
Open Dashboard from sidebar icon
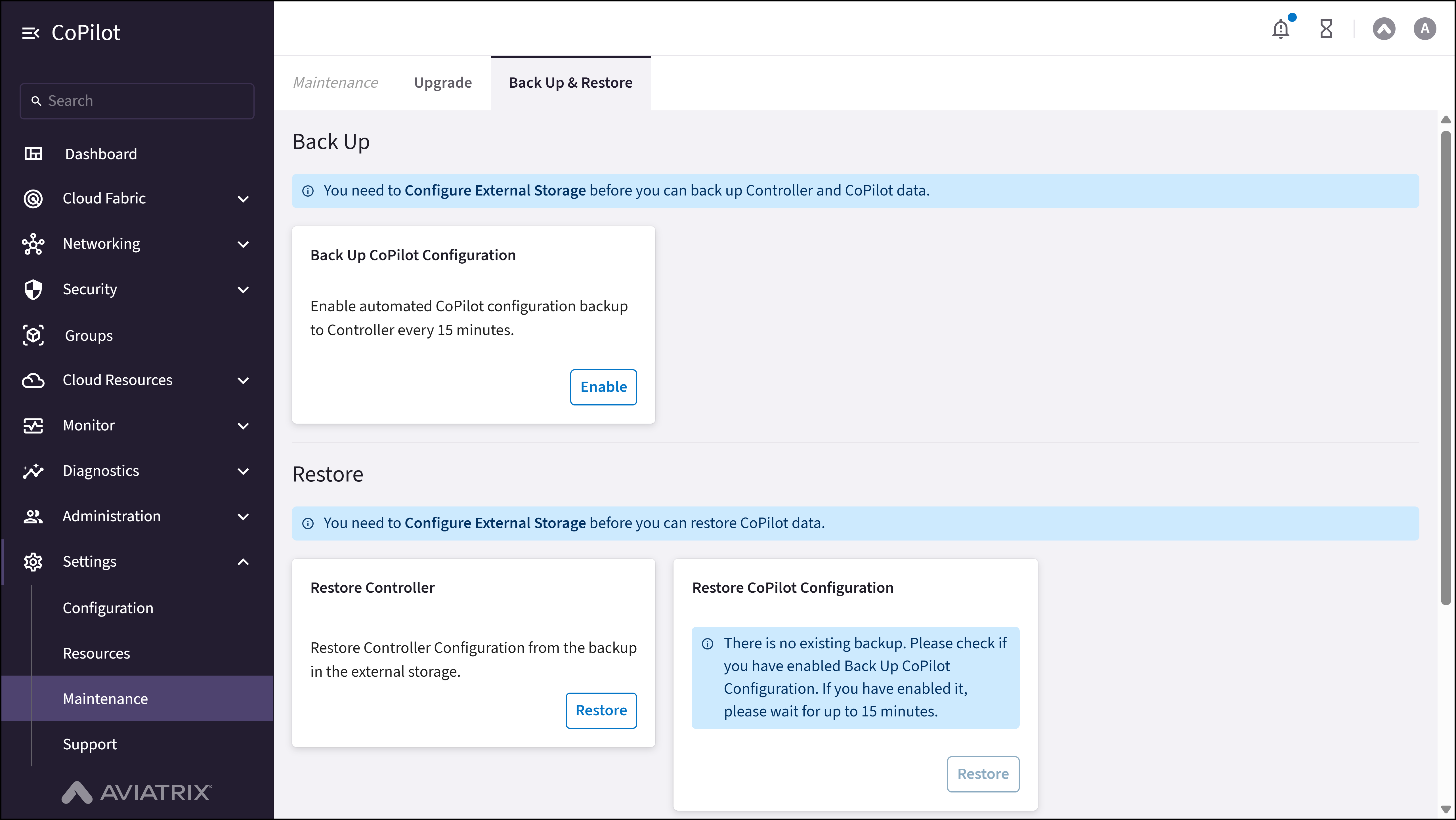coord(33,154)
